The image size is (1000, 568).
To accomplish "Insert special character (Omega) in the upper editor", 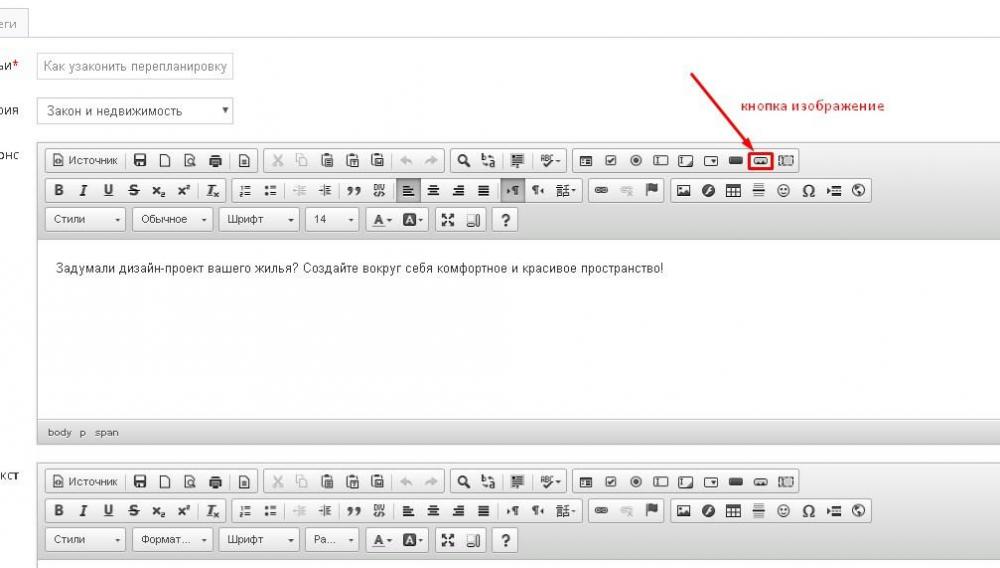I will (808, 190).
